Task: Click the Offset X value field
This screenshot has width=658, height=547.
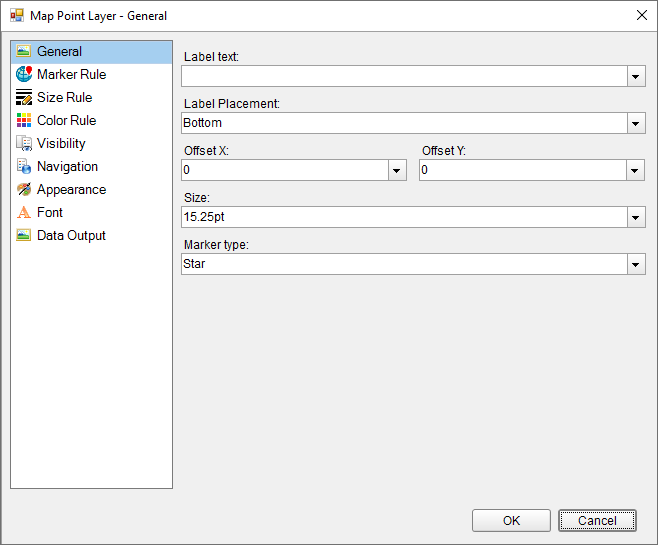Action: tap(285, 170)
